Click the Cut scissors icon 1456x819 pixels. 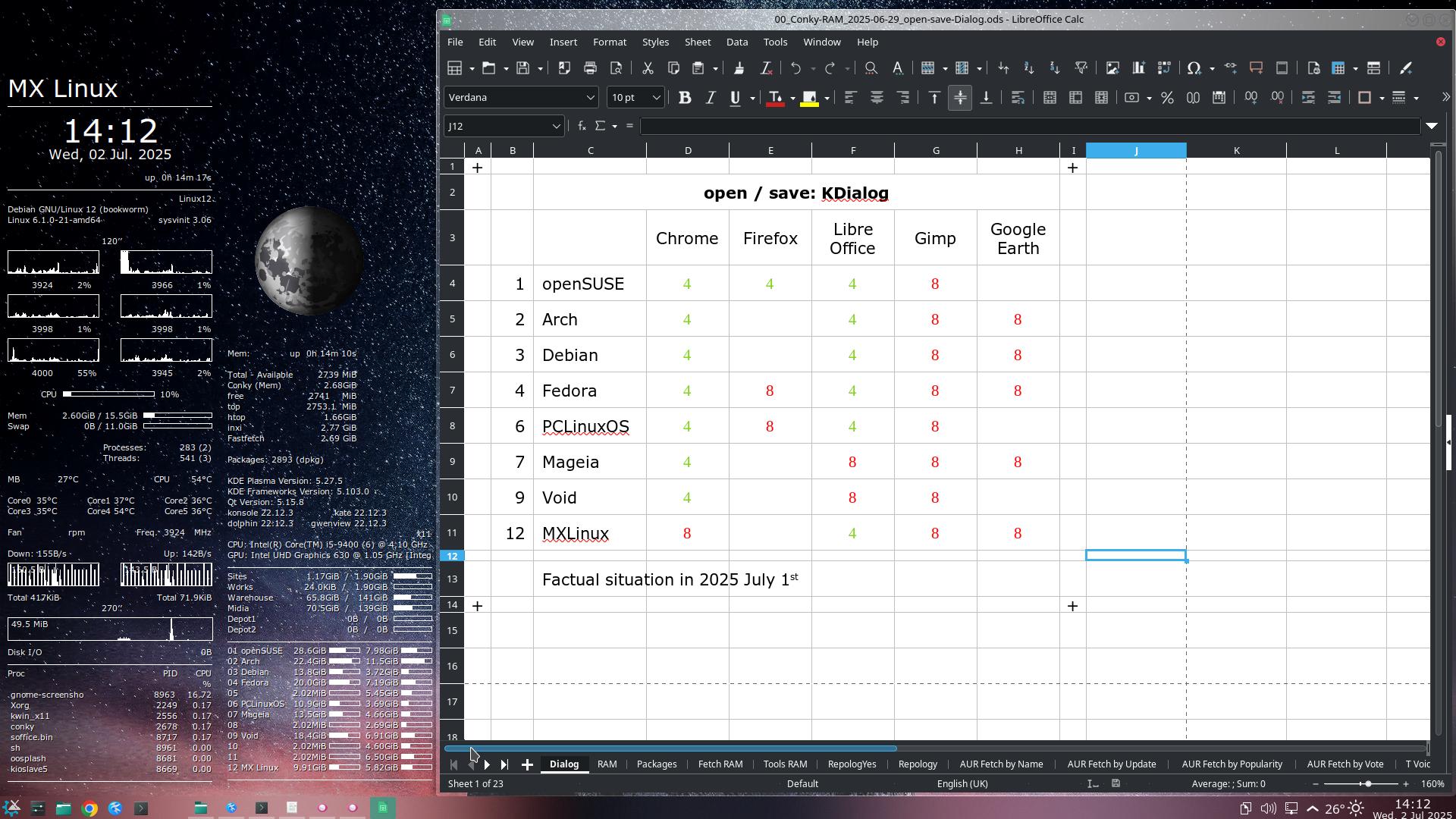(648, 68)
